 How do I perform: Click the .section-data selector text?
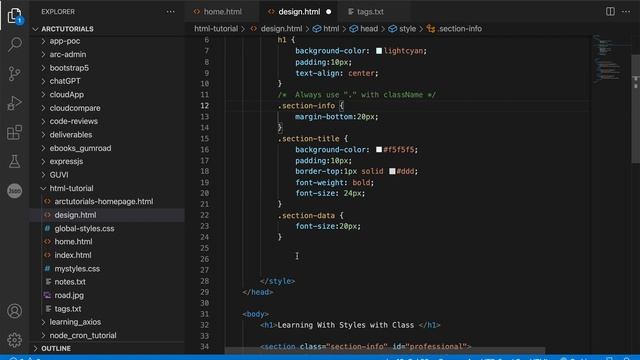(306, 216)
